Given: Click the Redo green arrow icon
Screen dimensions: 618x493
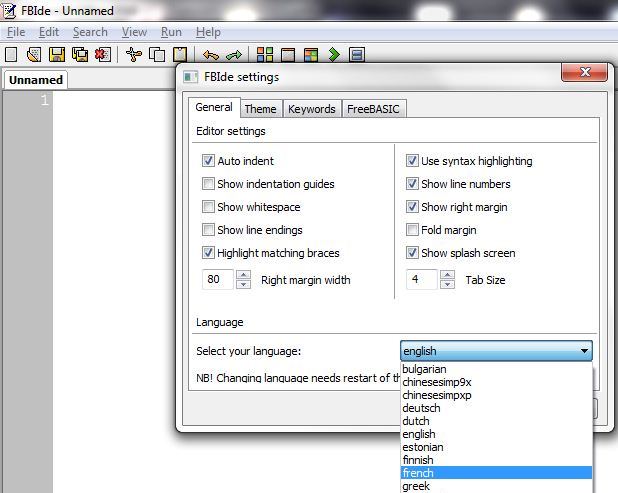Looking at the screenshot, I should click(x=234, y=55).
